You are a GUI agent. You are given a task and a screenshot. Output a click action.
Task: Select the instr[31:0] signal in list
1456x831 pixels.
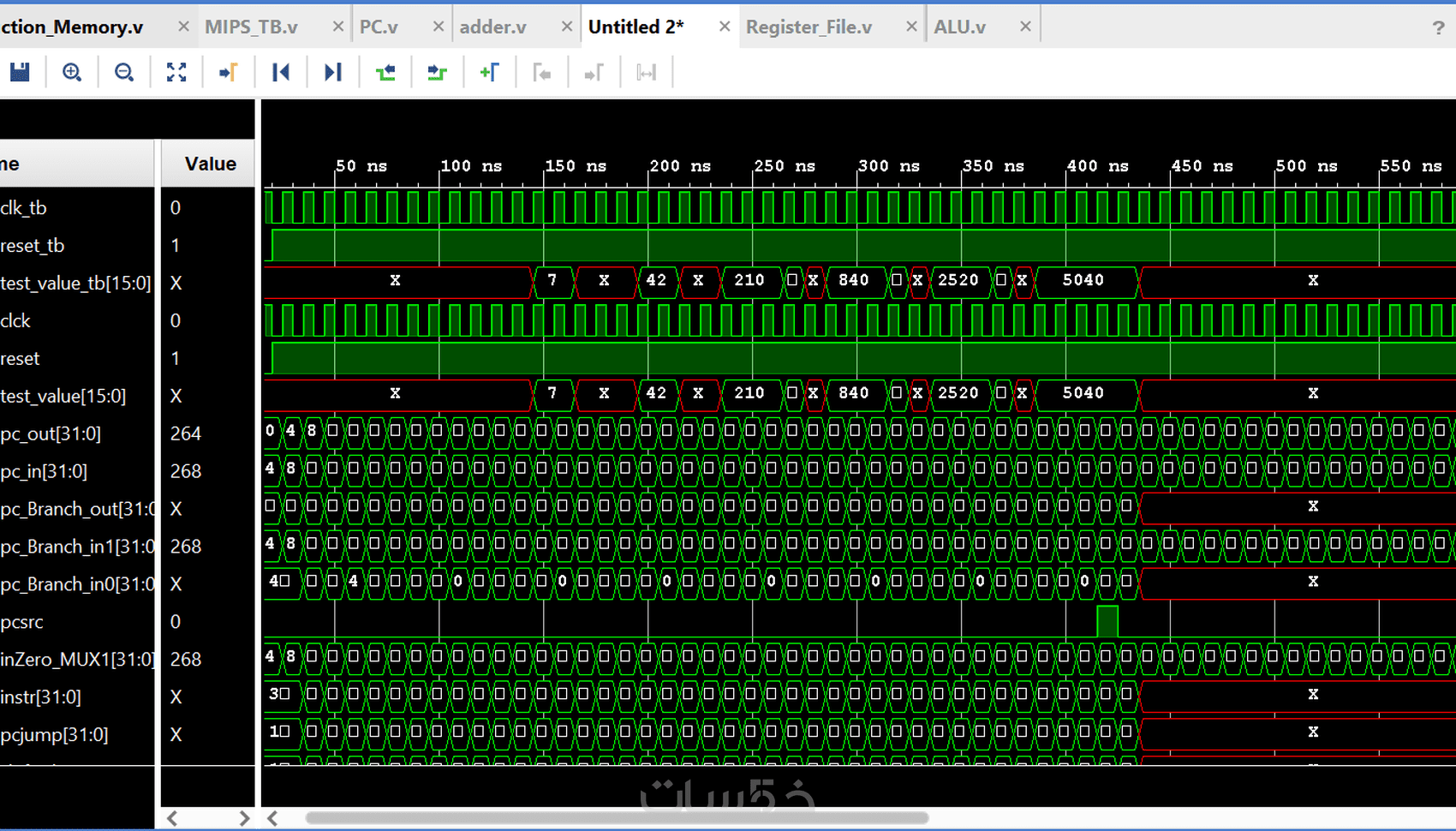point(41,697)
